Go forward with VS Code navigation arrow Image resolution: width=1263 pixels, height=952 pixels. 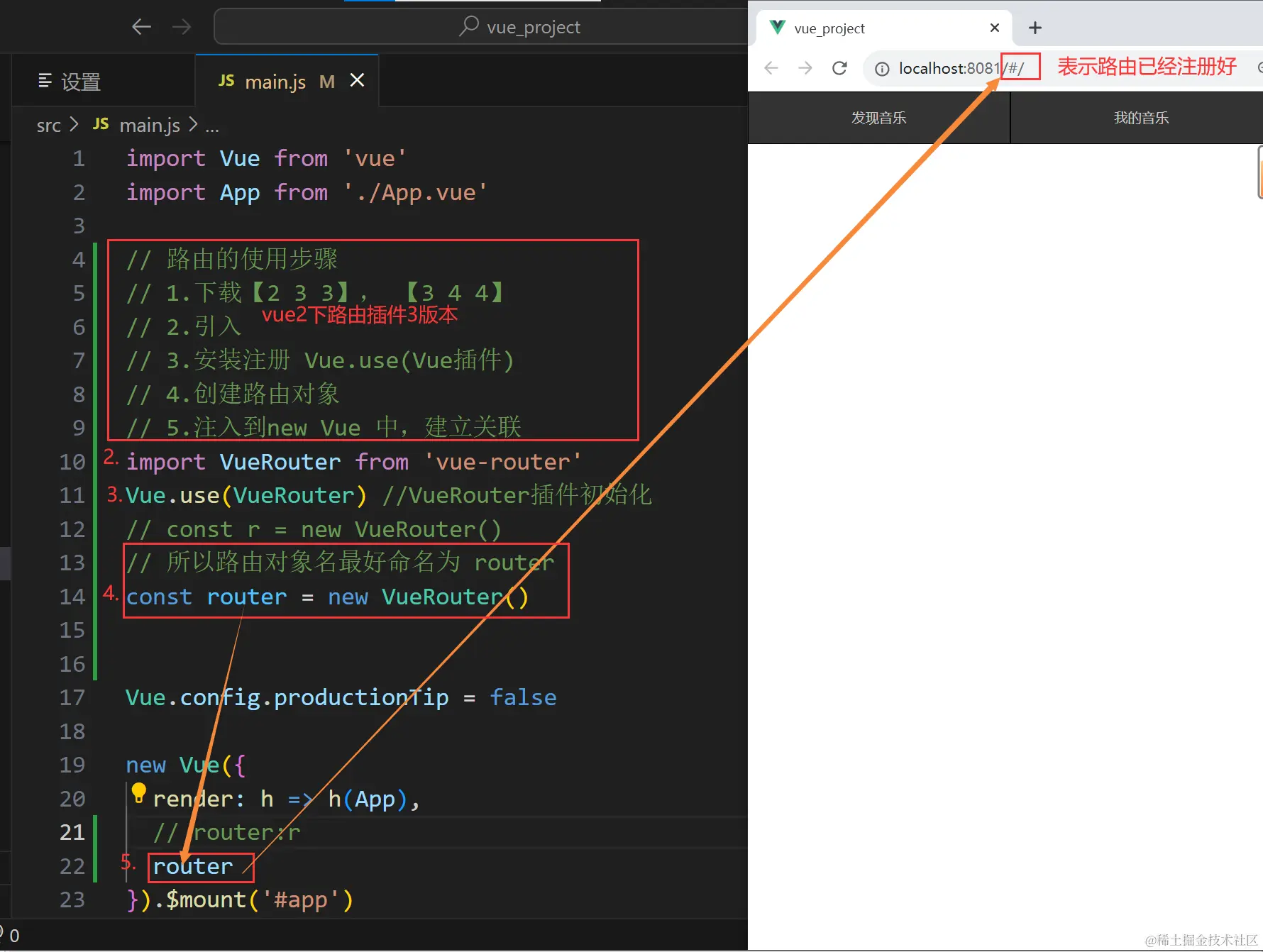click(182, 27)
